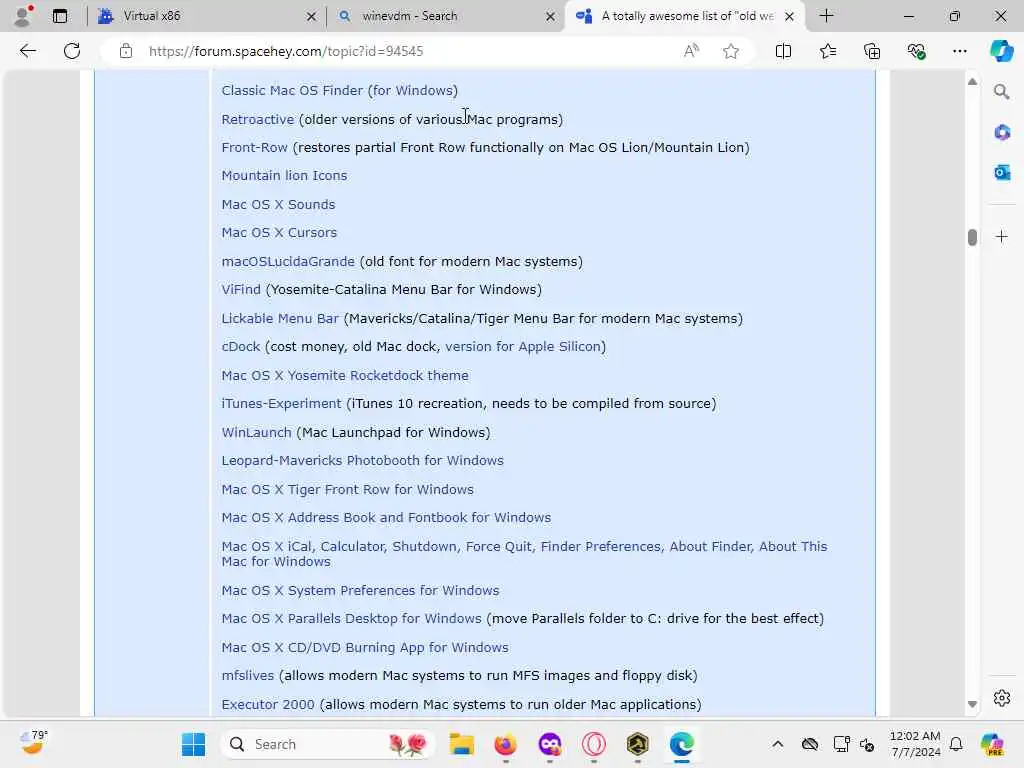Image resolution: width=1024 pixels, height=768 pixels.
Task: Customize sidebar with the plus icon
Action: 1001,236
